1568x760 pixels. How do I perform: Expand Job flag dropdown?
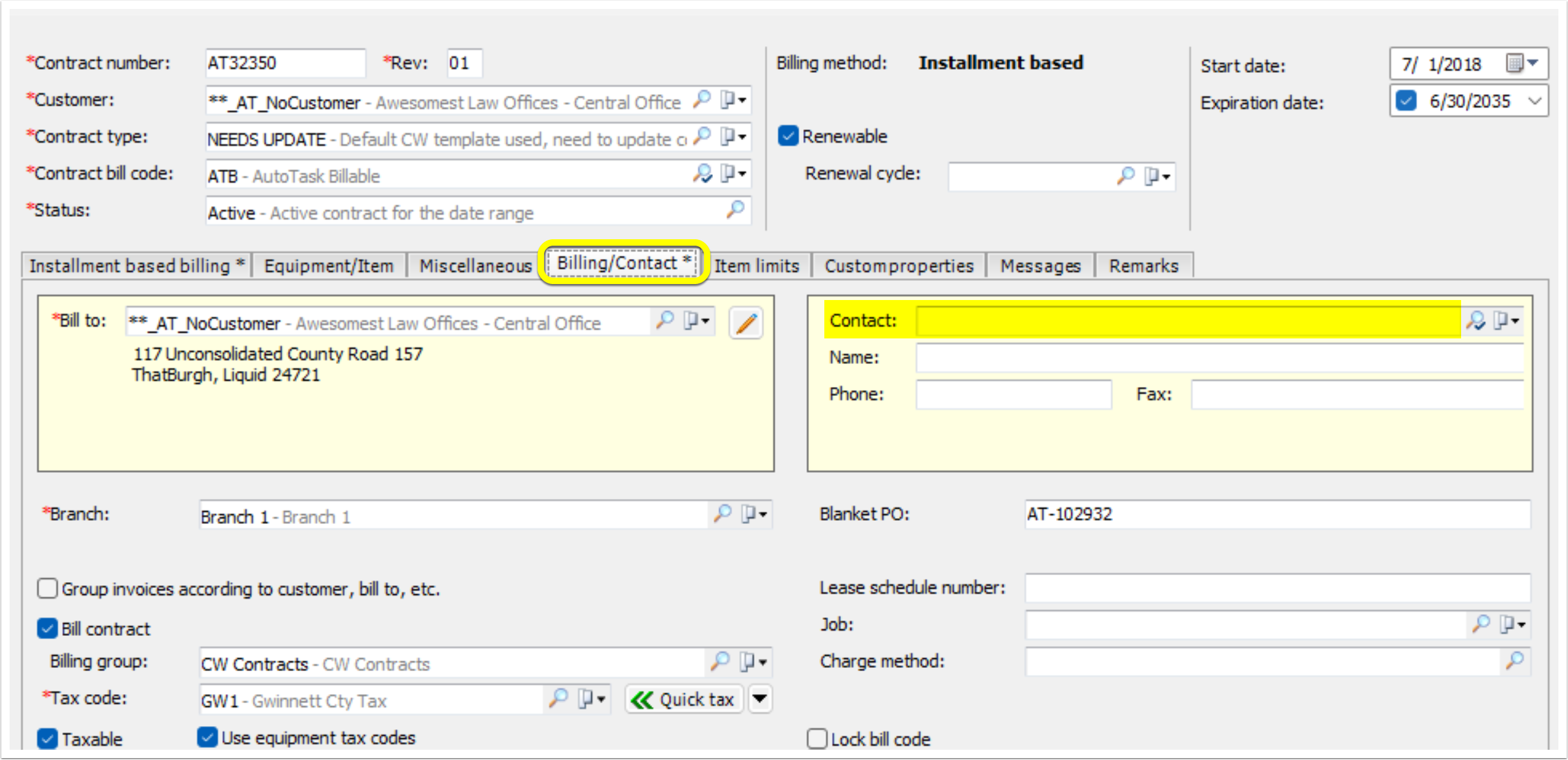pyautogui.click(x=1512, y=624)
